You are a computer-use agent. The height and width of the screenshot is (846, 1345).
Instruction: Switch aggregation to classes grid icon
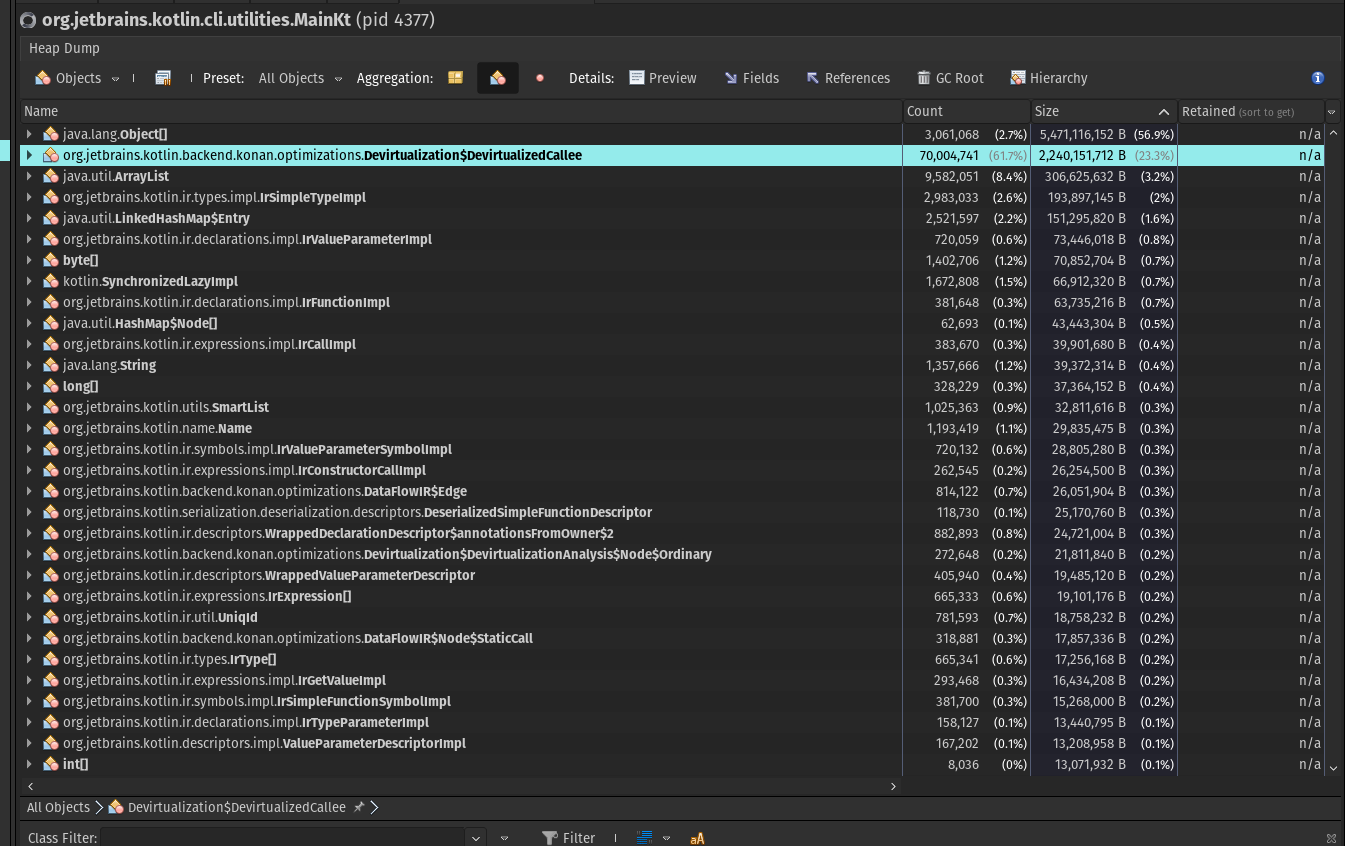(x=455, y=77)
